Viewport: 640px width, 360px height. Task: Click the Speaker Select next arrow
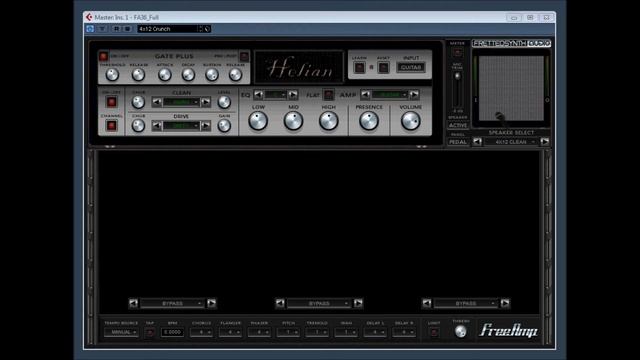545,142
